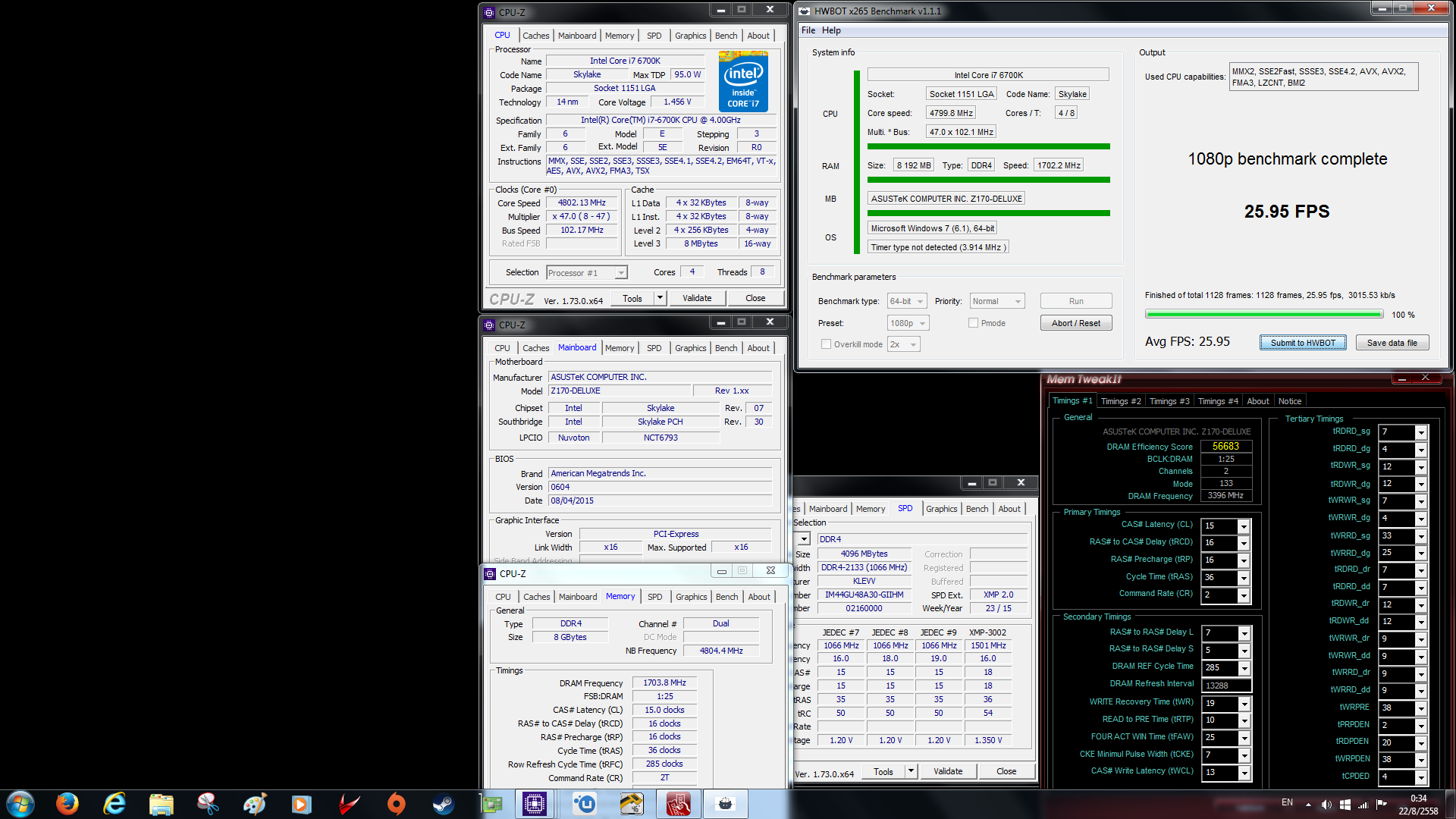Open File menu in HWBOT x265 Benchmark
This screenshot has width=1456, height=819.
click(x=808, y=30)
